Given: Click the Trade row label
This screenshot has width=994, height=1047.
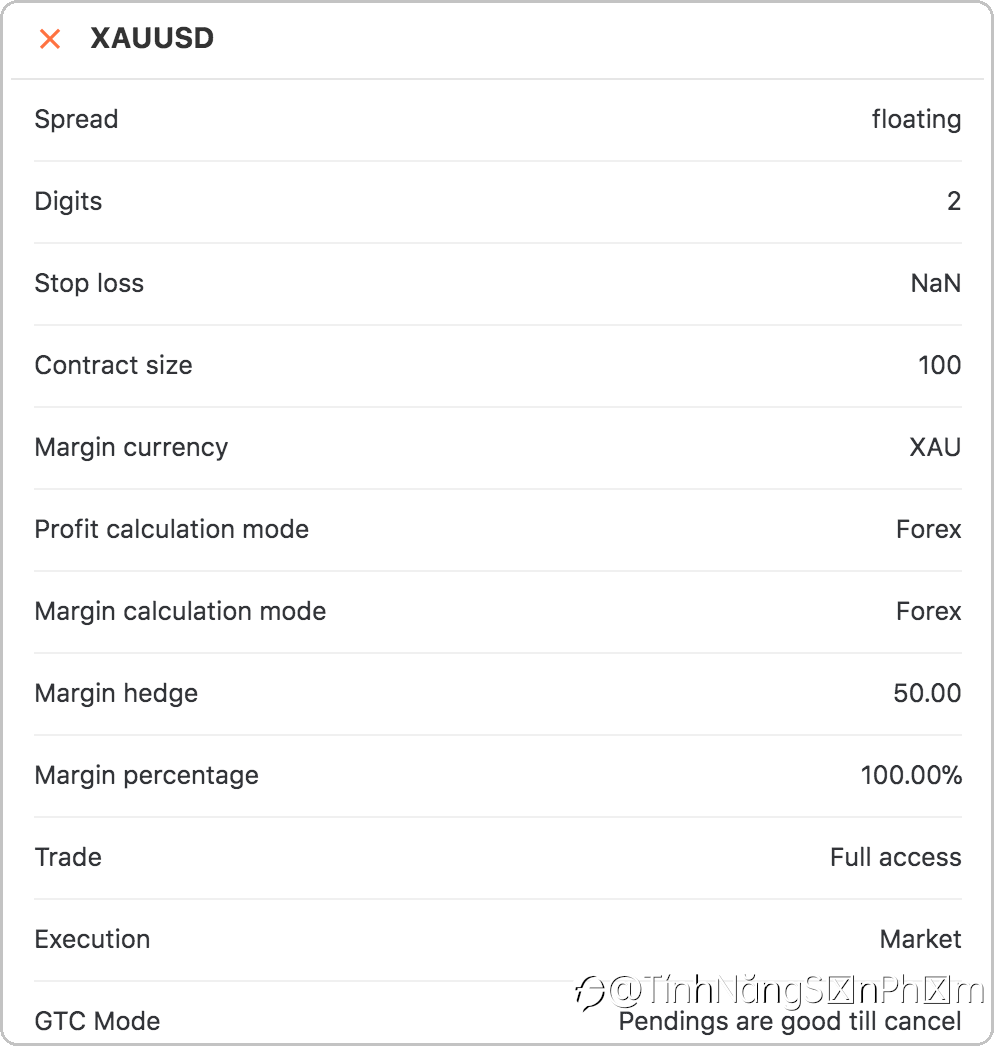Looking at the screenshot, I should point(68,858).
